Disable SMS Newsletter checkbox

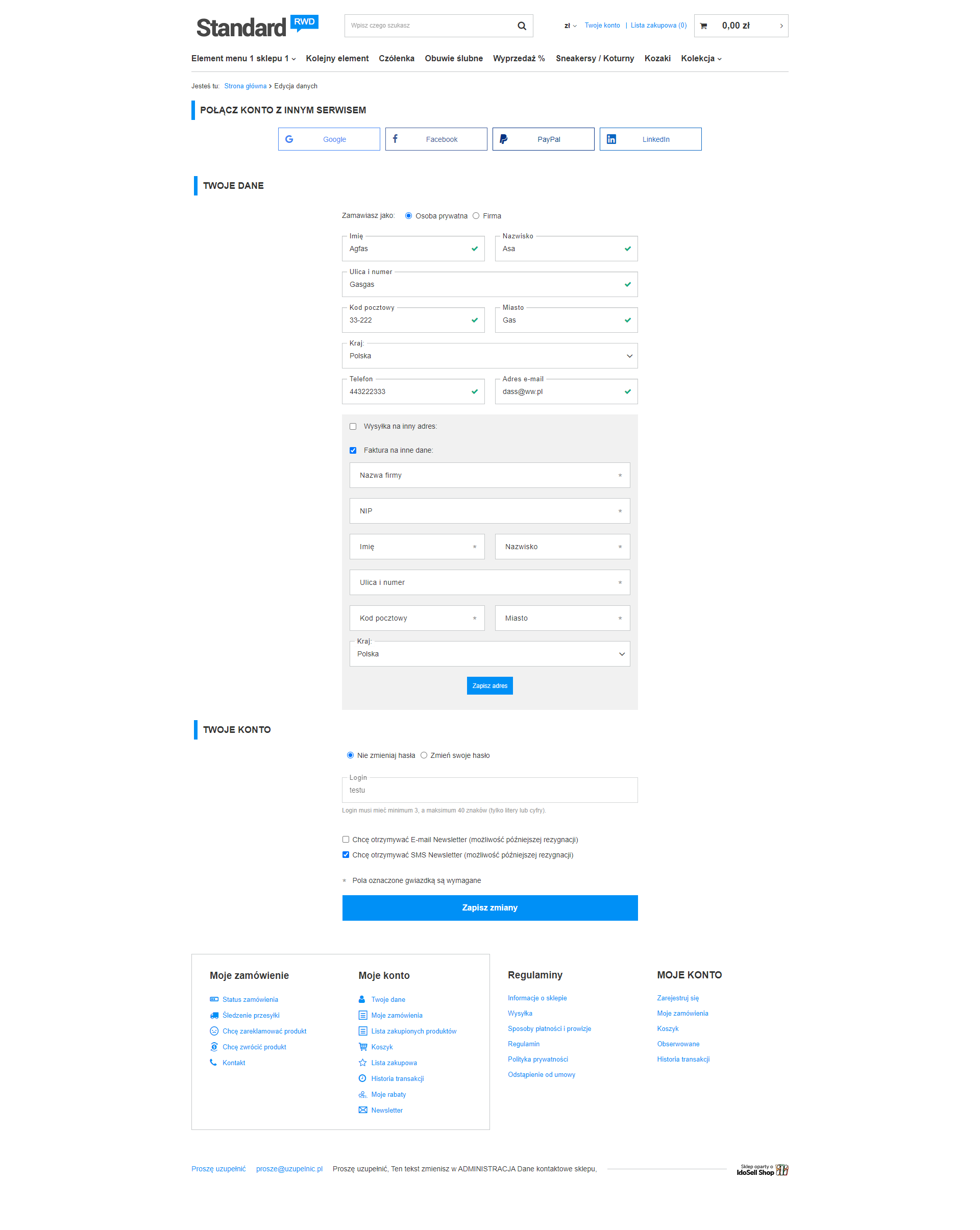coord(346,854)
